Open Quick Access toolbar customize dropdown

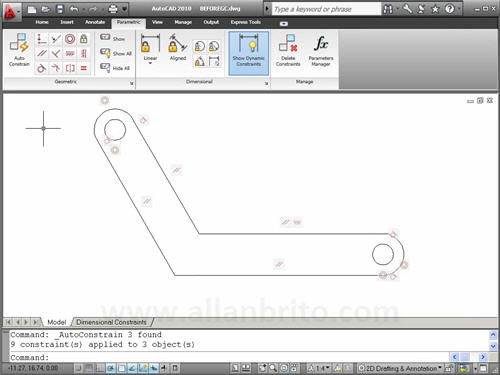tap(125, 9)
